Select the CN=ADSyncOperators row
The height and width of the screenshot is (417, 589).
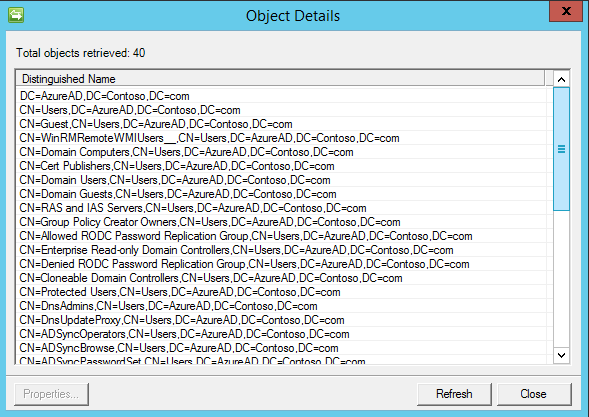(x=282, y=334)
